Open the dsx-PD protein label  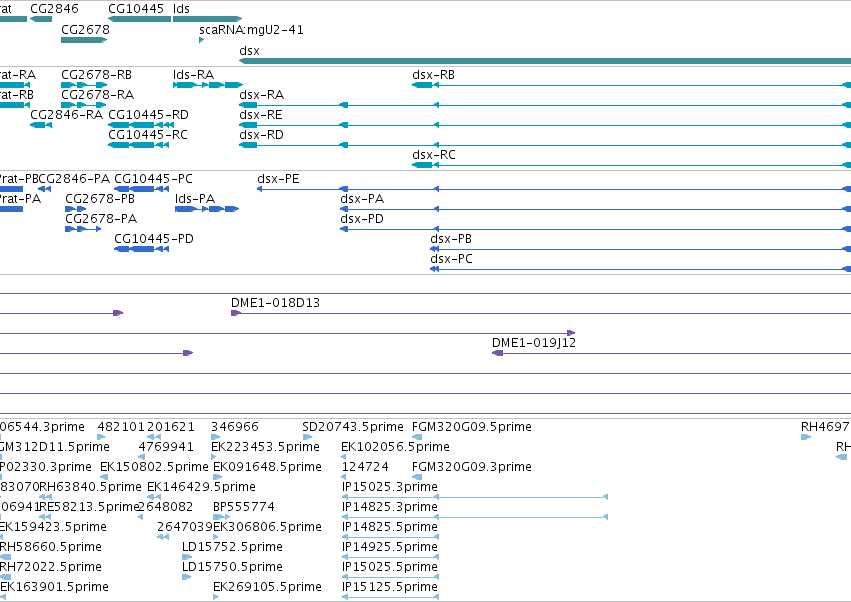click(362, 219)
